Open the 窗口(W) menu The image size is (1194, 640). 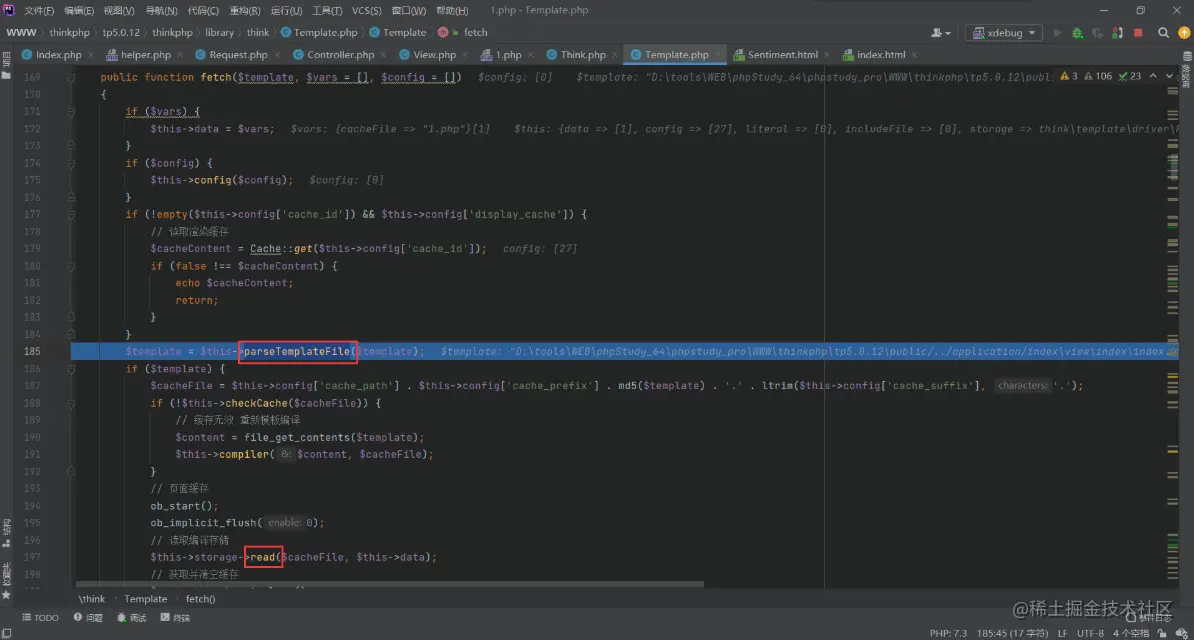(x=409, y=11)
